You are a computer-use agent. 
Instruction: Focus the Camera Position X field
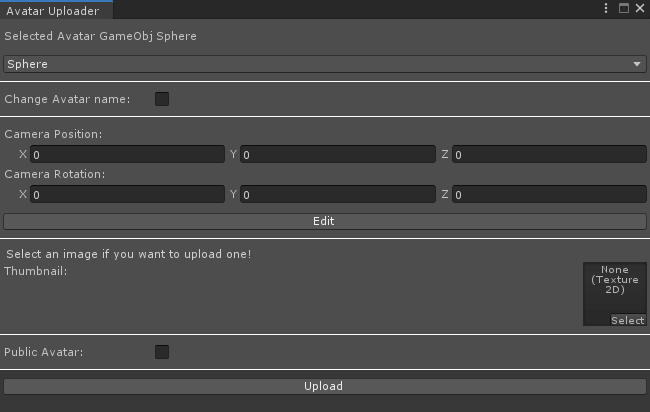coord(127,154)
